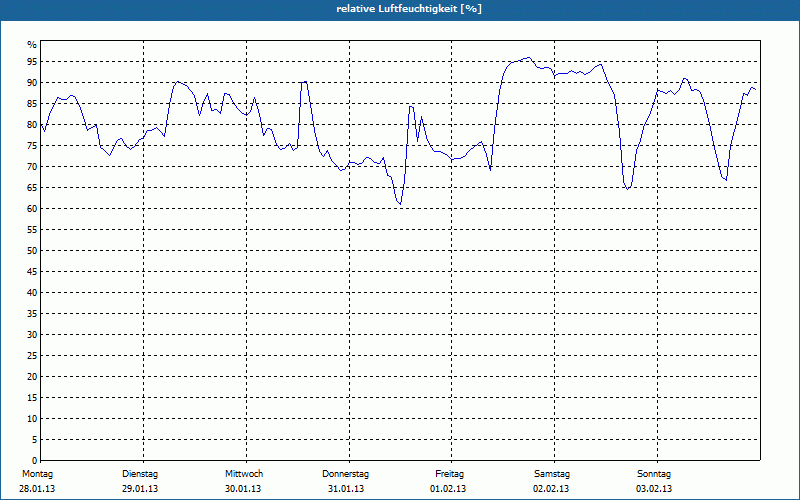Click the humidity dip near 65% on Saturday
The width and height of the screenshot is (800, 500).
coord(628,189)
